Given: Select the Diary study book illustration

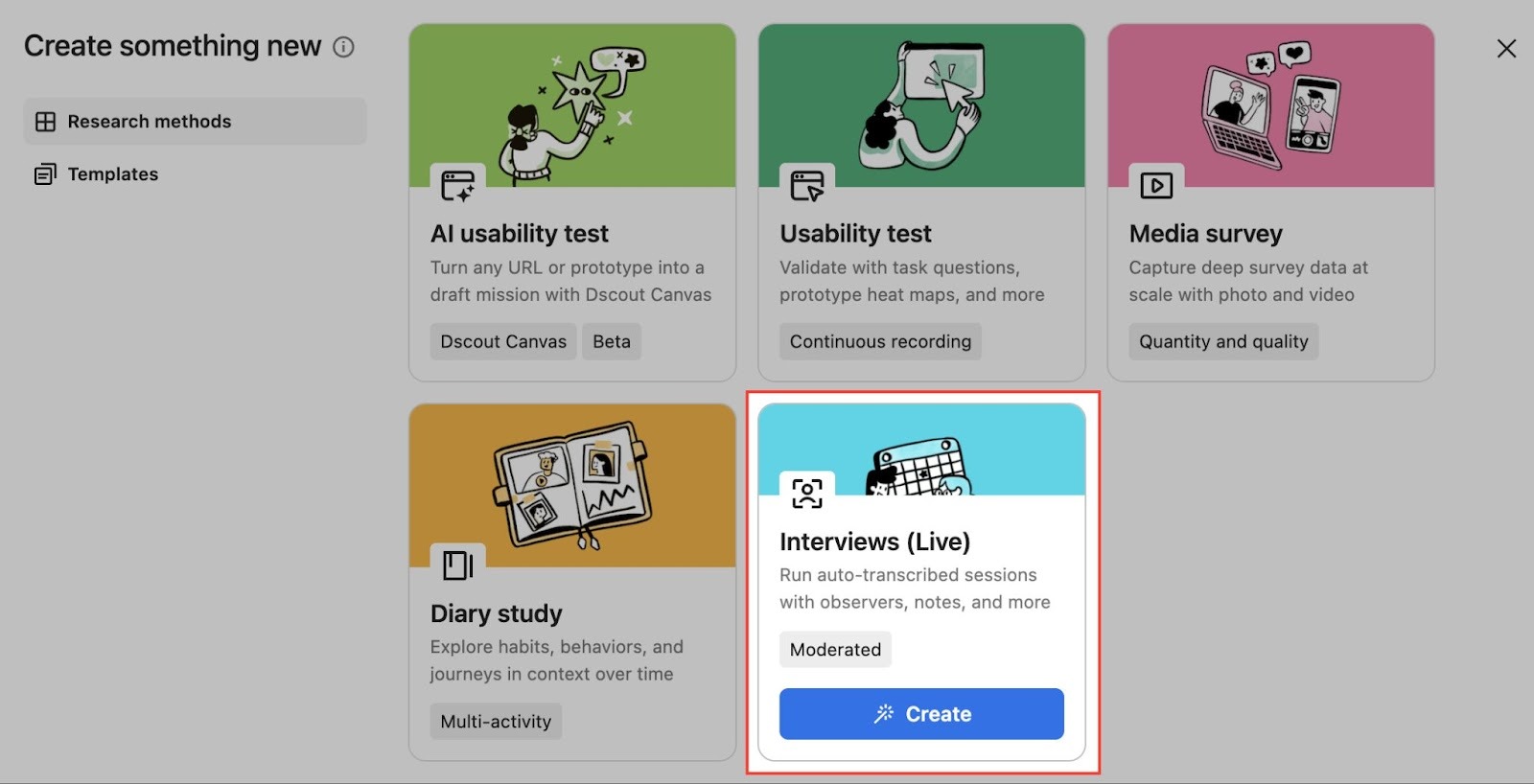Looking at the screenshot, I should click(572, 482).
